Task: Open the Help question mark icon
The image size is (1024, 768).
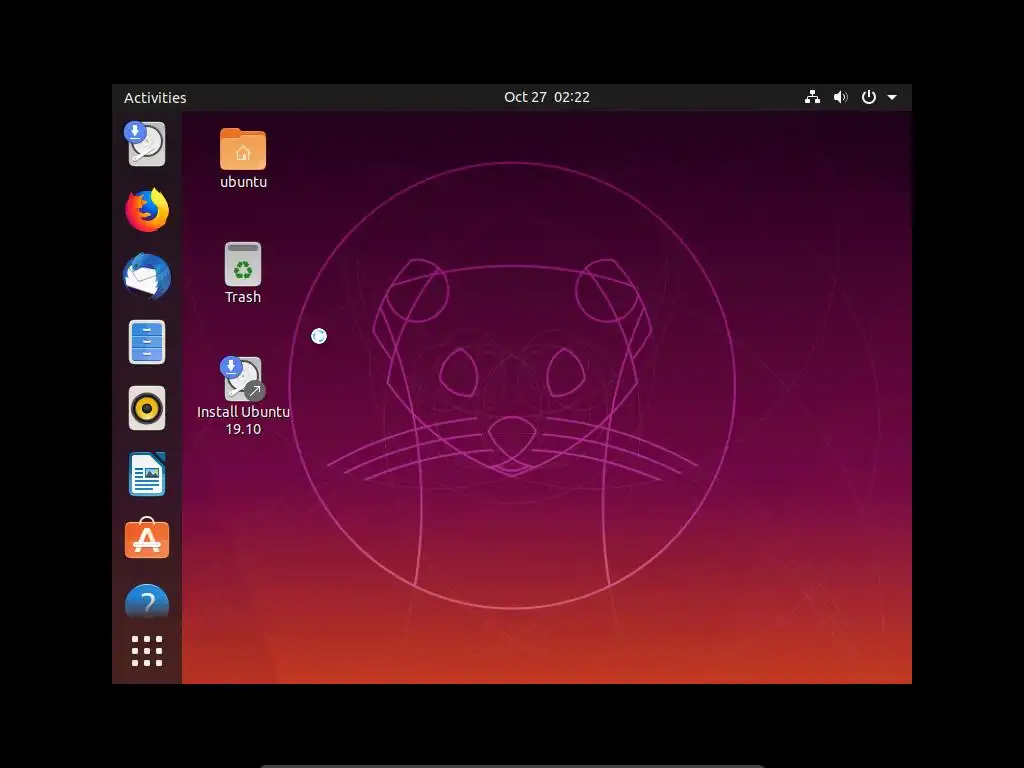Action: point(147,601)
